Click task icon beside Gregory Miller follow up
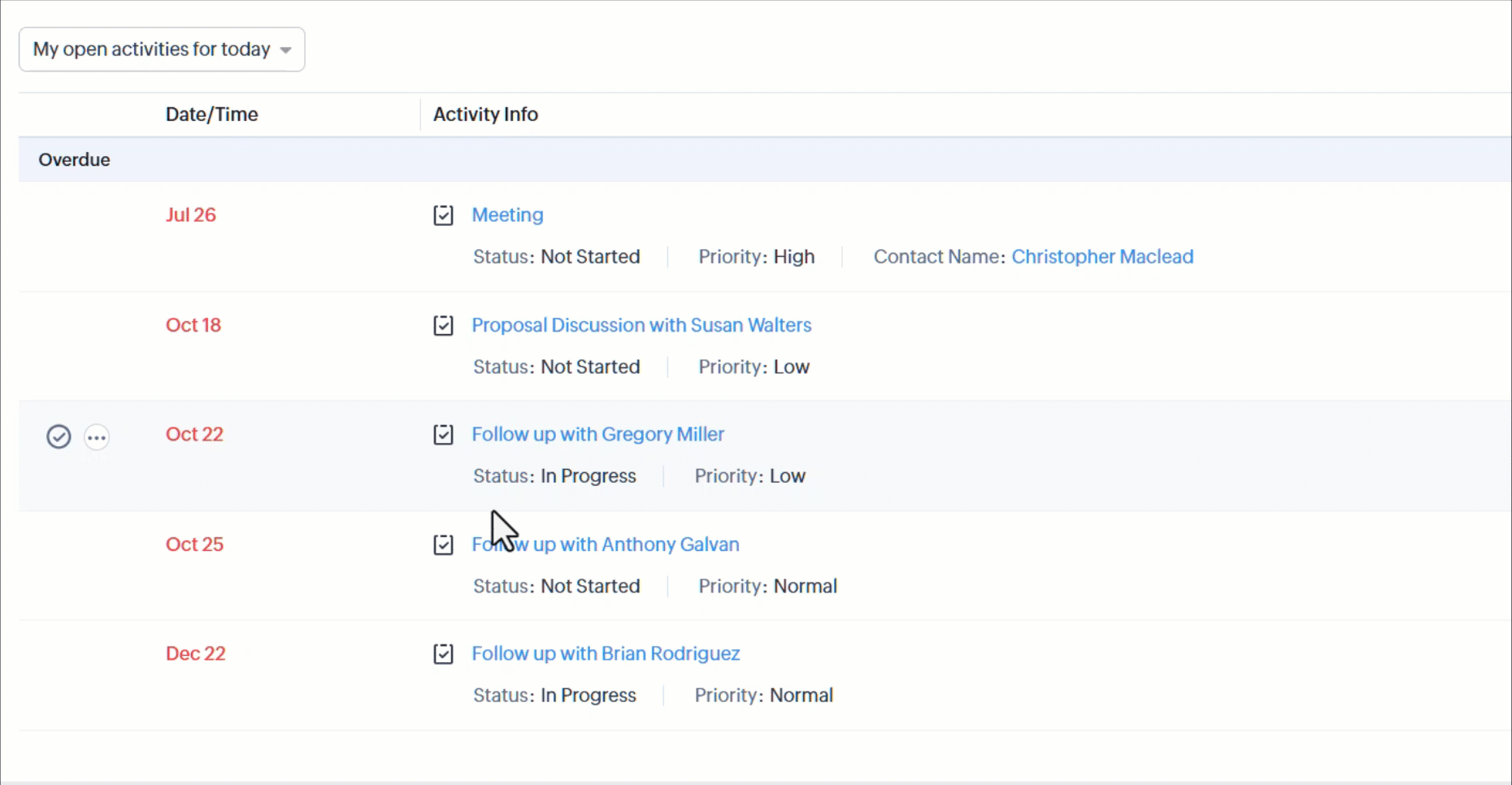This screenshot has width=1512, height=785. coord(443,435)
